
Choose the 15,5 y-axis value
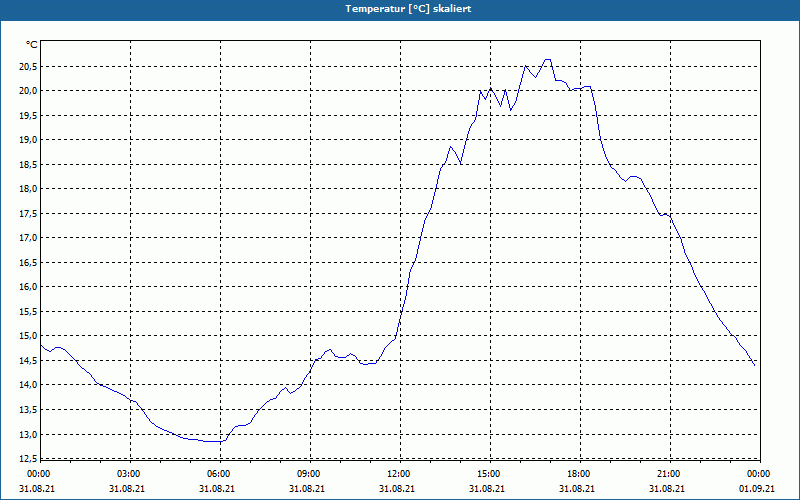point(28,311)
